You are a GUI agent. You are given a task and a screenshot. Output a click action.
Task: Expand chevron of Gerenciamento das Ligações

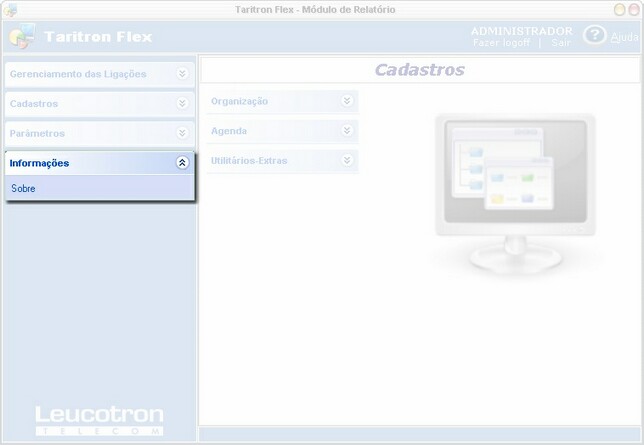tap(182, 74)
